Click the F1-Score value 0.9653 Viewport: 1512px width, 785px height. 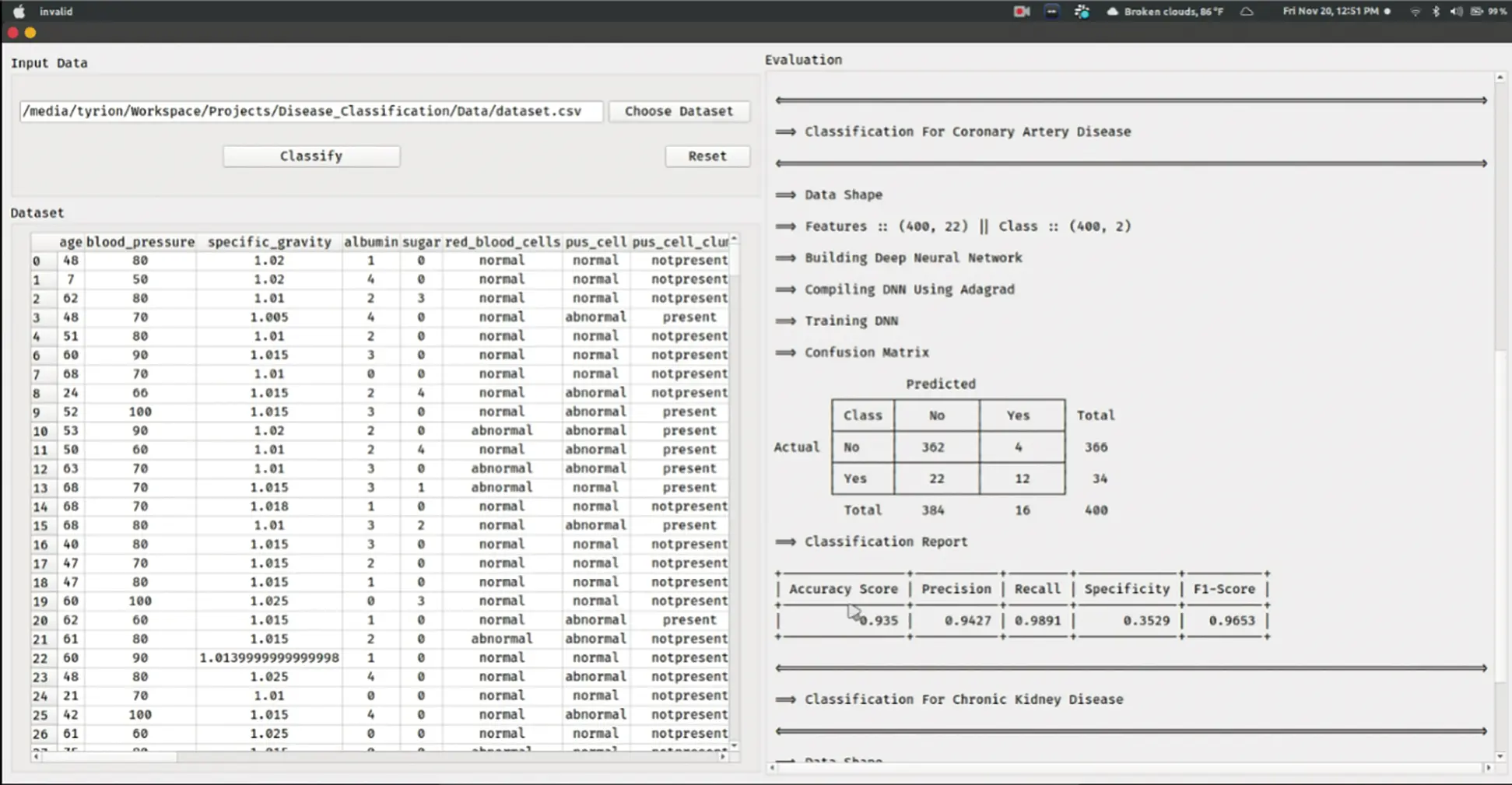tap(1232, 621)
